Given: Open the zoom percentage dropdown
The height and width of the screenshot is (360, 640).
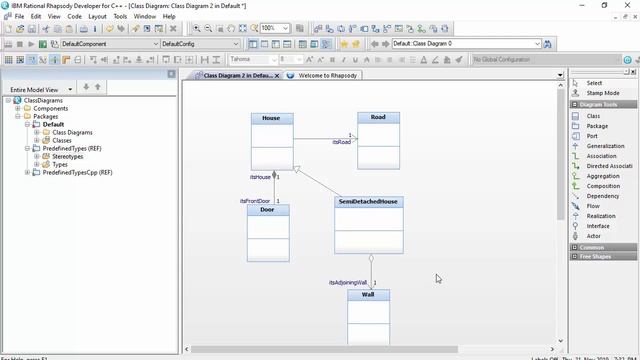Looking at the screenshot, I should click(x=286, y=28).
